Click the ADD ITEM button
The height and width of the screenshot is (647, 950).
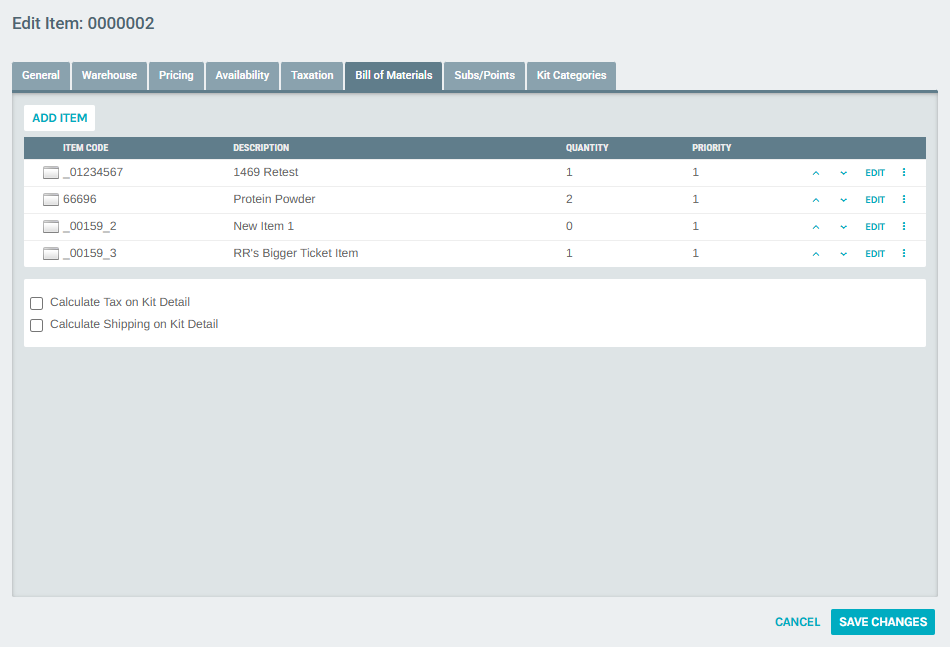59,117
